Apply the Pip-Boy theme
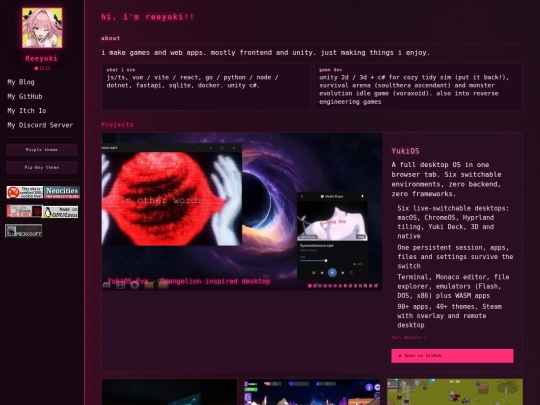This screenshot has height=405, width=540. pyautogui.click(x=42, y=167)
